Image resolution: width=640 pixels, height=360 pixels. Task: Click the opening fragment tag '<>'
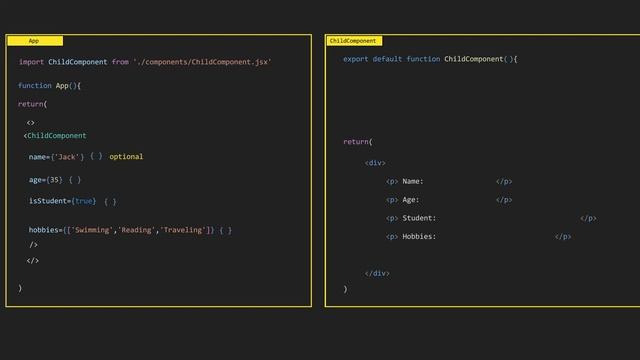(31, 122)
